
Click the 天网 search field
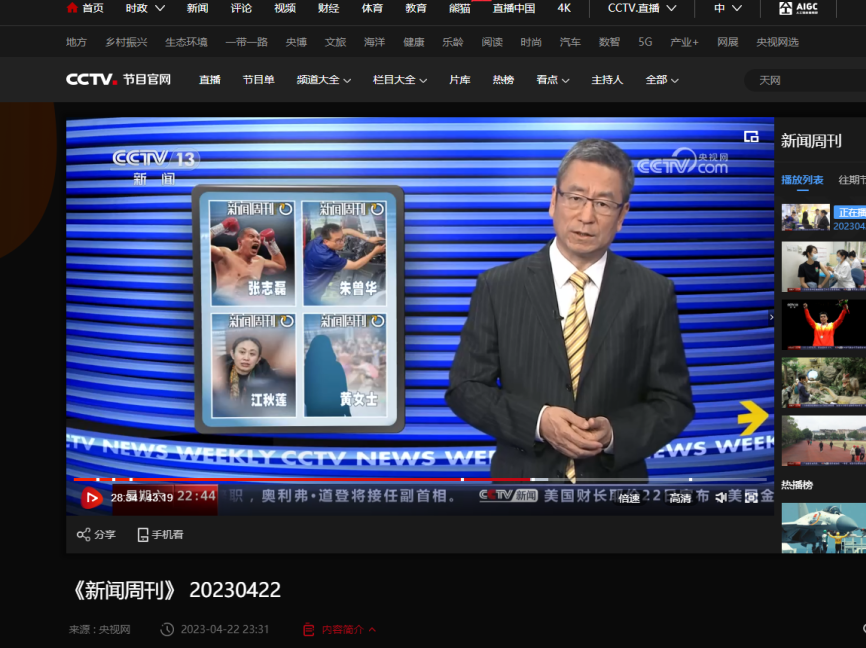(x=805, y=80)
